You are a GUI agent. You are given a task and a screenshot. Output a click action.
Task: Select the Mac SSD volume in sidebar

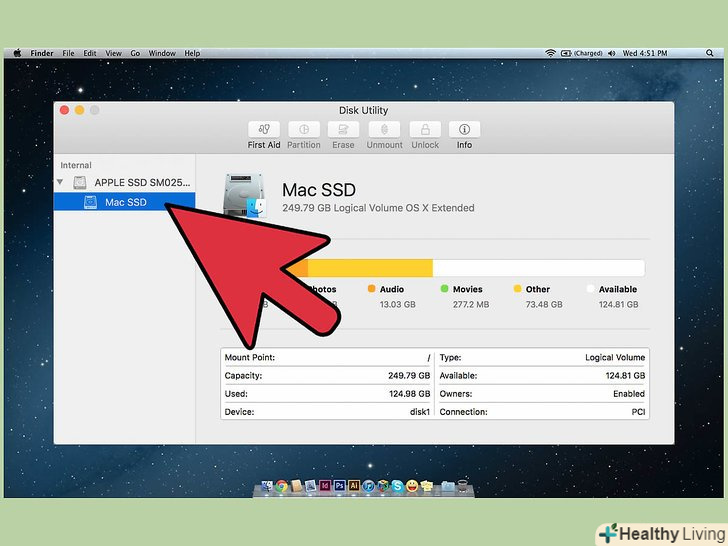(x=124, y=202)
